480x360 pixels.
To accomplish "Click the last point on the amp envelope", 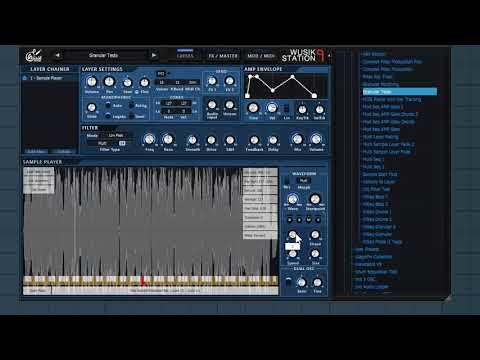I will tap(314, 96).
